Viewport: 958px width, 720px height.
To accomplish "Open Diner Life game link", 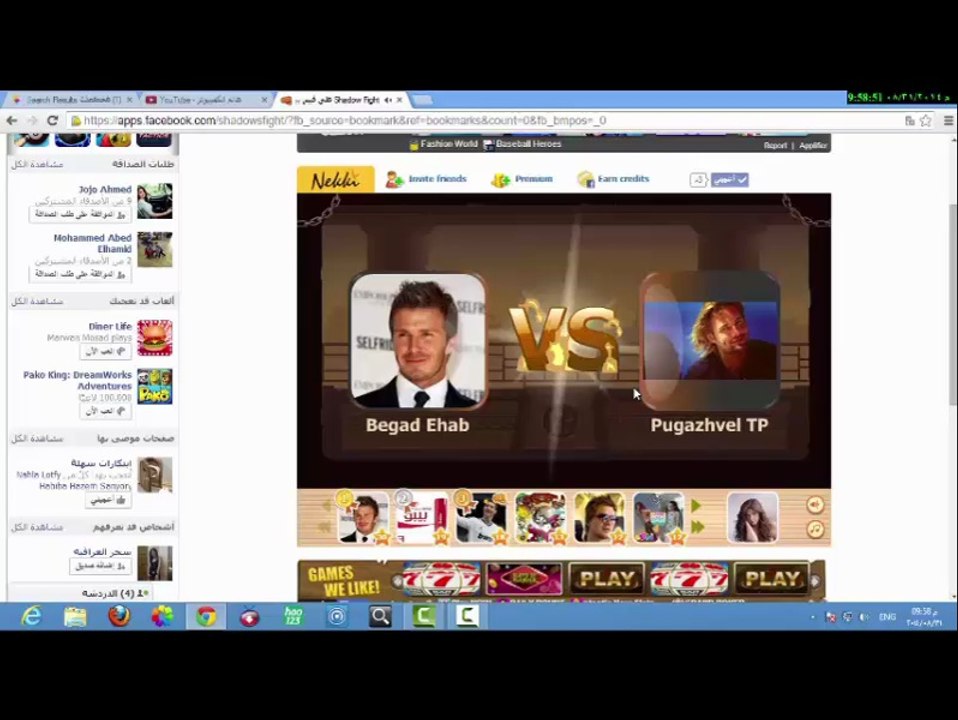I will pyautogui.click(x=110, y=326).
